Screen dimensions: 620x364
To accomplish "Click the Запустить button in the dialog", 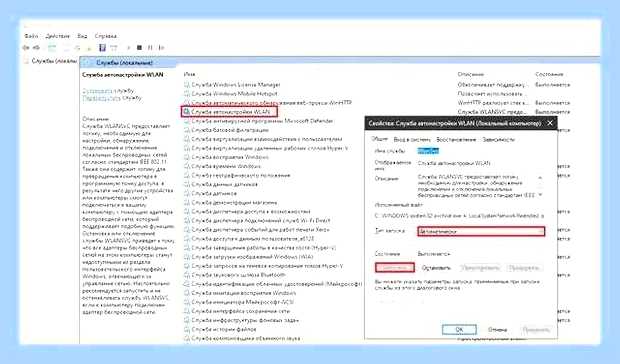I will pos(395,268).
